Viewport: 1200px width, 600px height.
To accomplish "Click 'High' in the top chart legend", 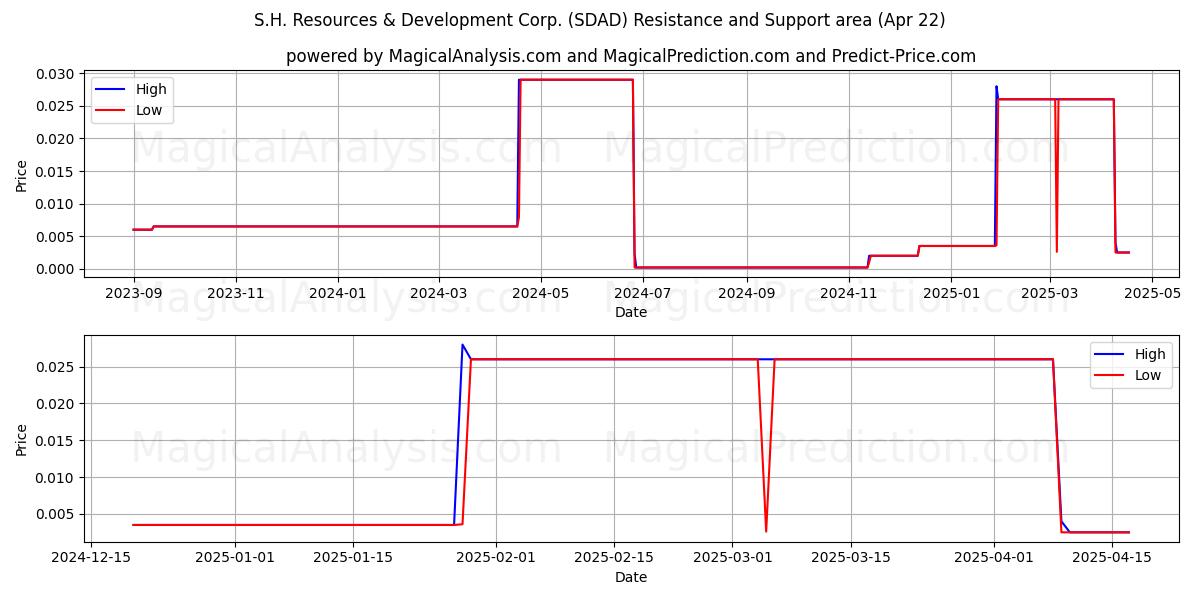I will click(151, 89).
